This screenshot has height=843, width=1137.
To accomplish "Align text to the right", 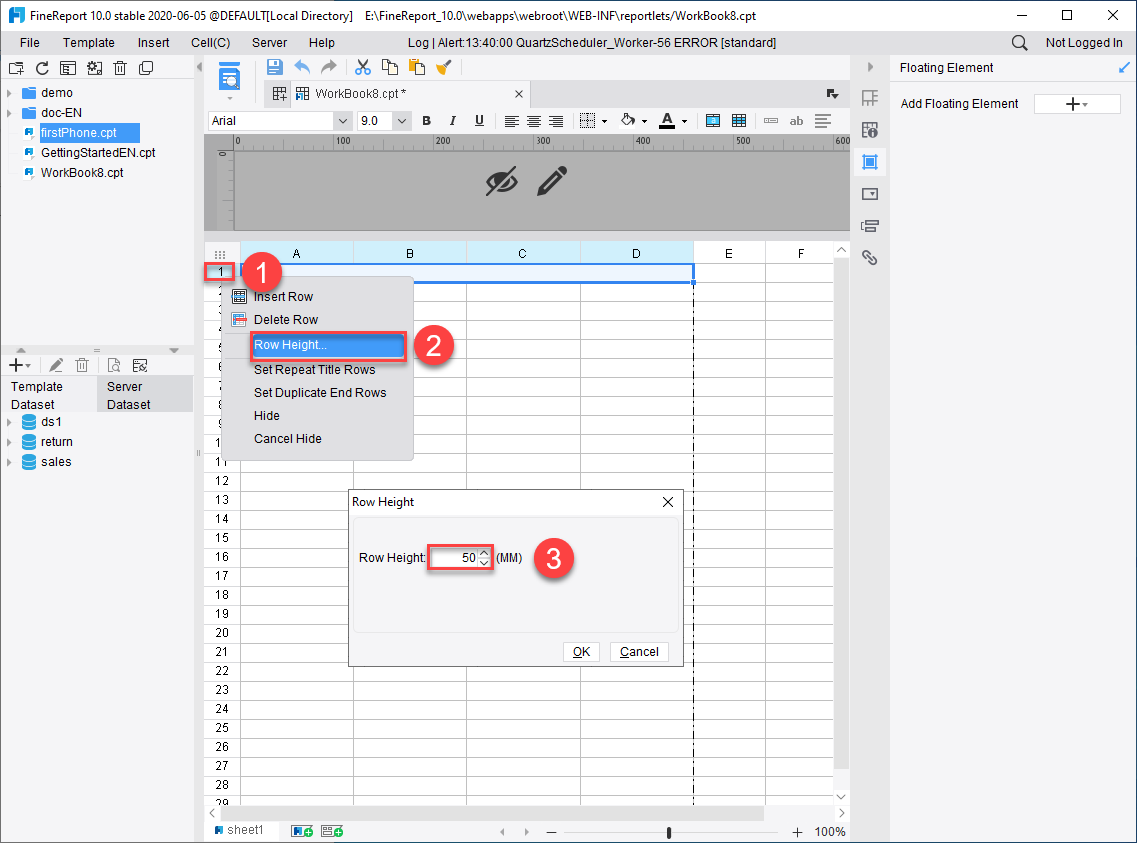I will tap(556, 121).
